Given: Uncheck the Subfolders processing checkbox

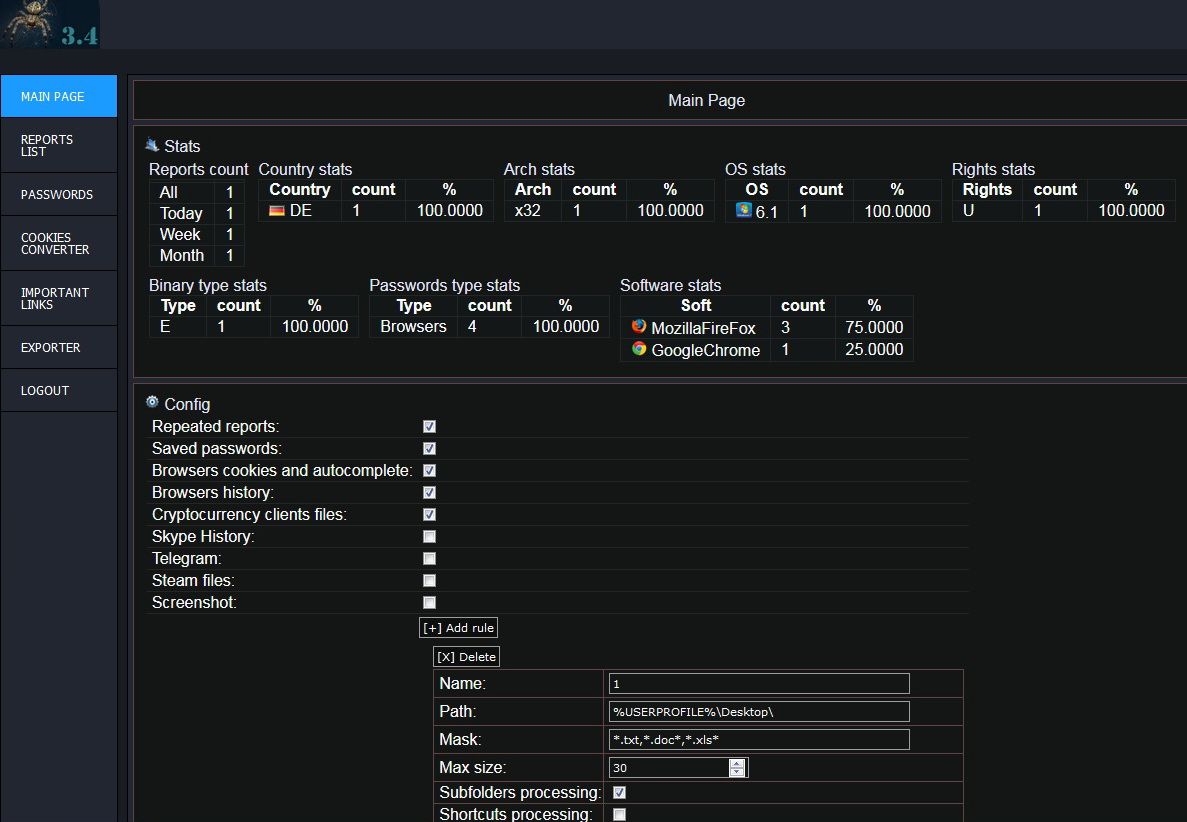Looking at the screenshot, I should tap(619, 793).
